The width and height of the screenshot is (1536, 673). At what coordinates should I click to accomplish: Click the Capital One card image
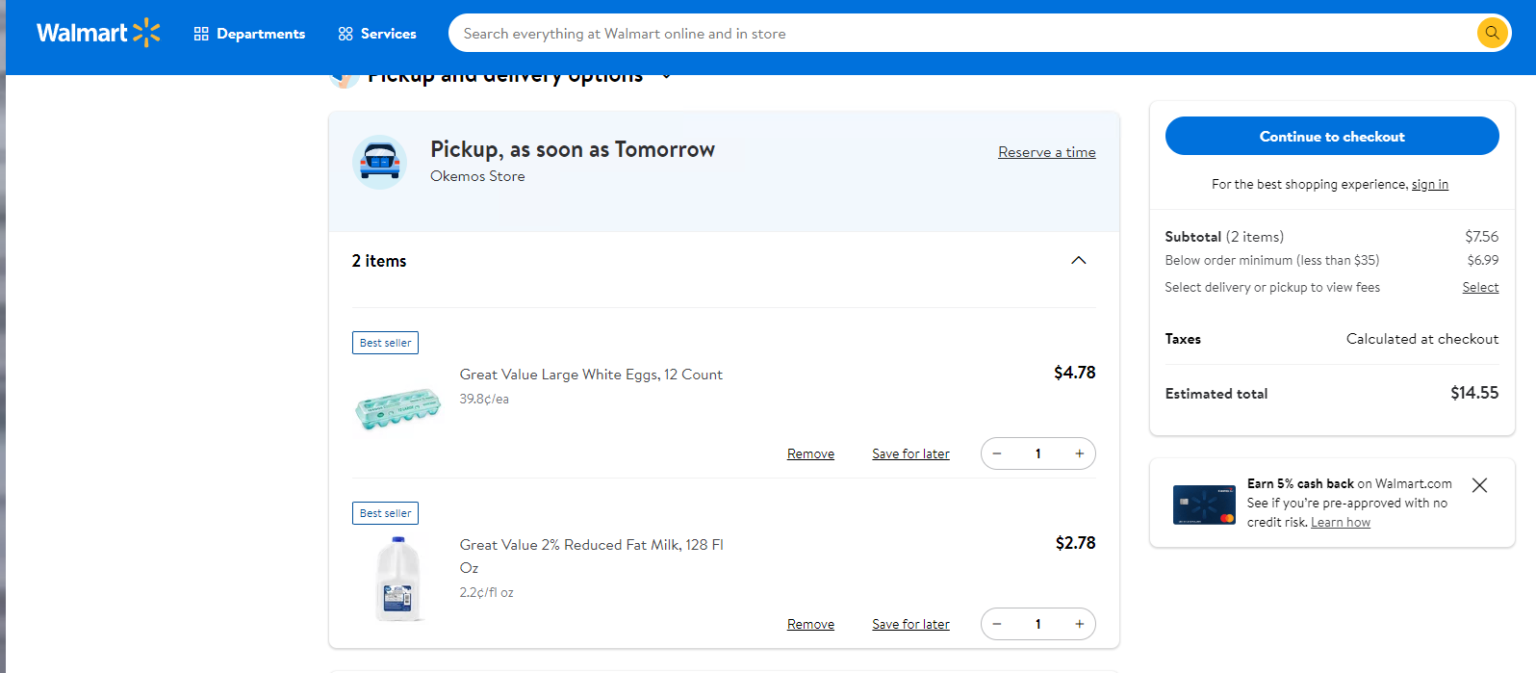(x=1204, y=504)
